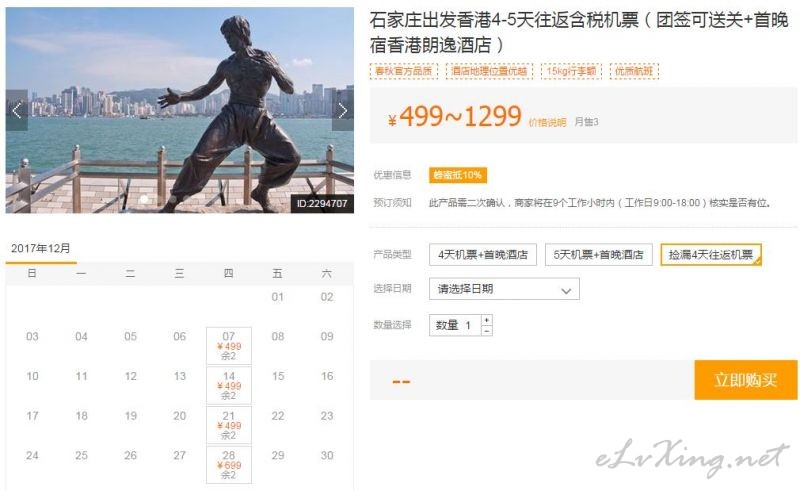Pick December 28 priced at ¥699

pos(229,464)
